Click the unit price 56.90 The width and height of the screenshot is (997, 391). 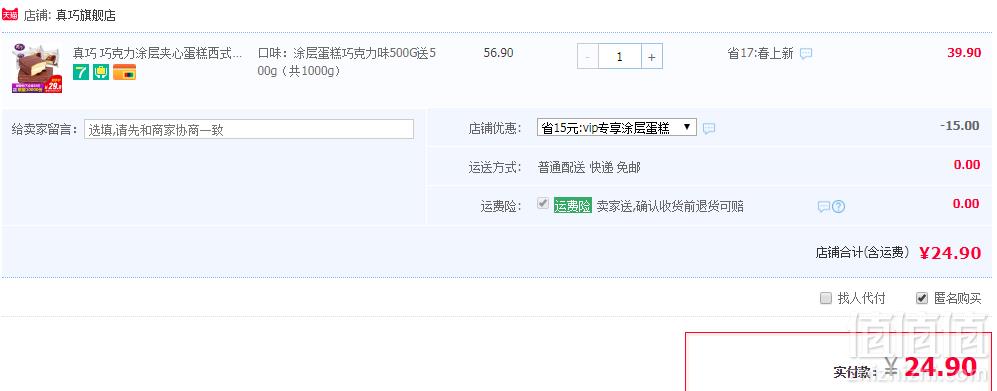point(498,53)
